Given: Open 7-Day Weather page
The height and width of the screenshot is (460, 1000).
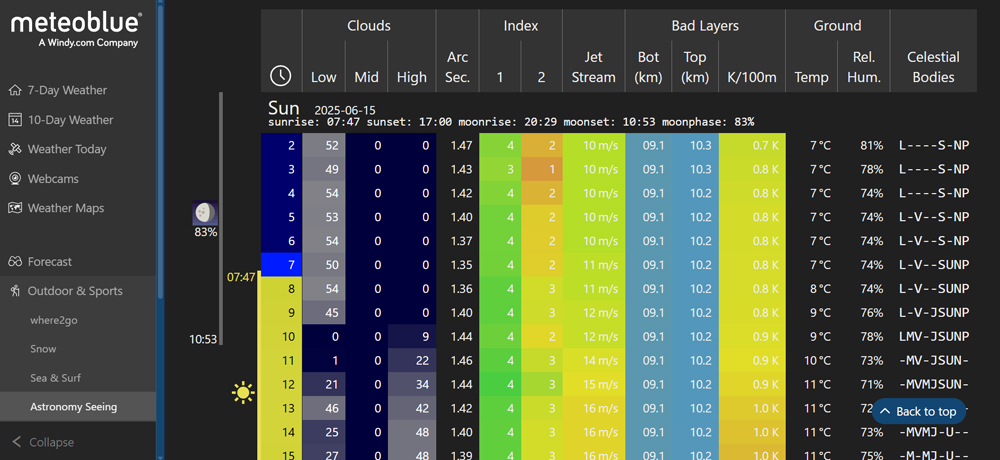Looking at the screenshot, I should [x=67, y=90].
